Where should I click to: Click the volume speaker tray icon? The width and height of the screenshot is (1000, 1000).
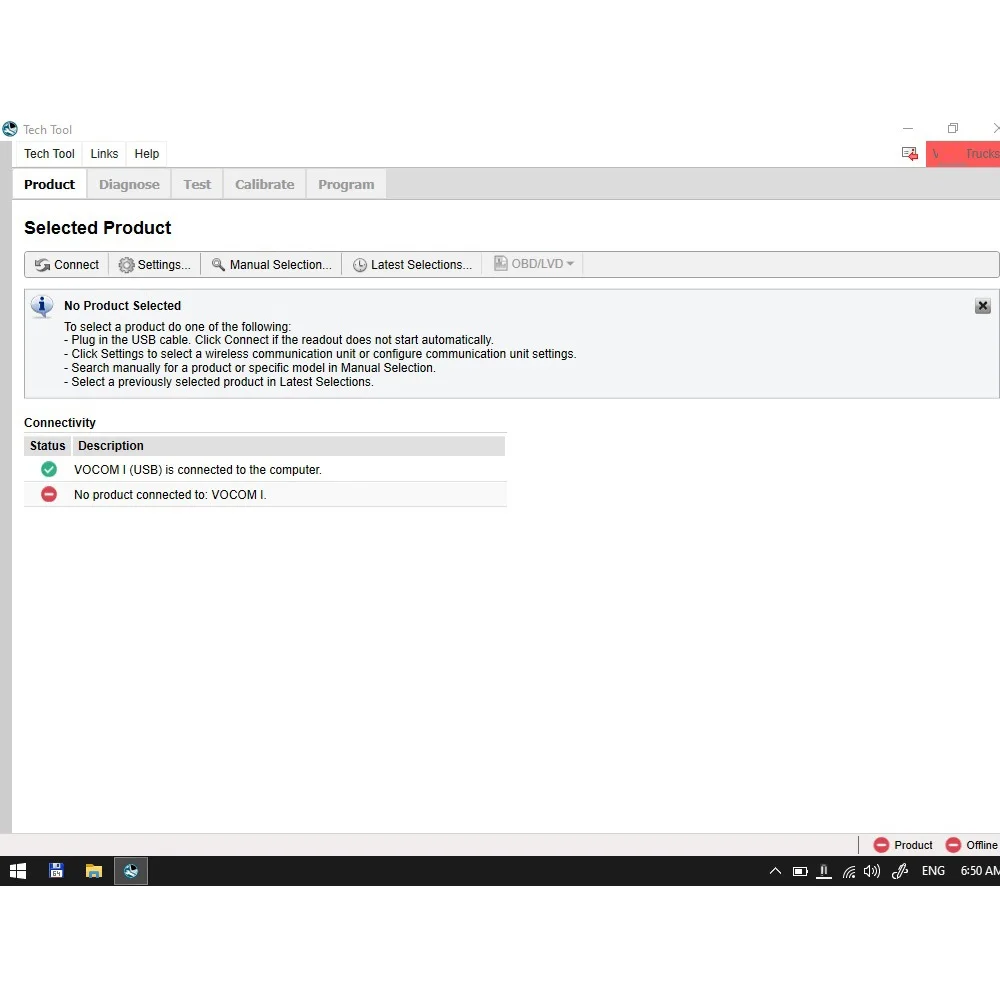tap(872, 871)
